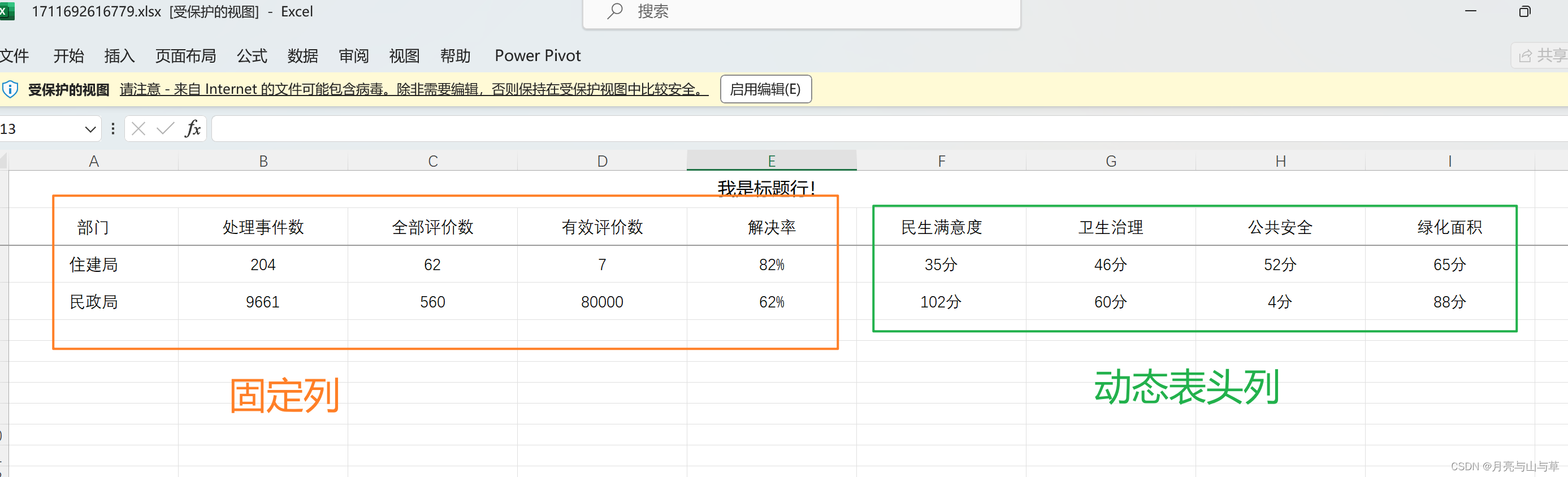Click the 民生满意度 header cell

[x=941, y=227]
